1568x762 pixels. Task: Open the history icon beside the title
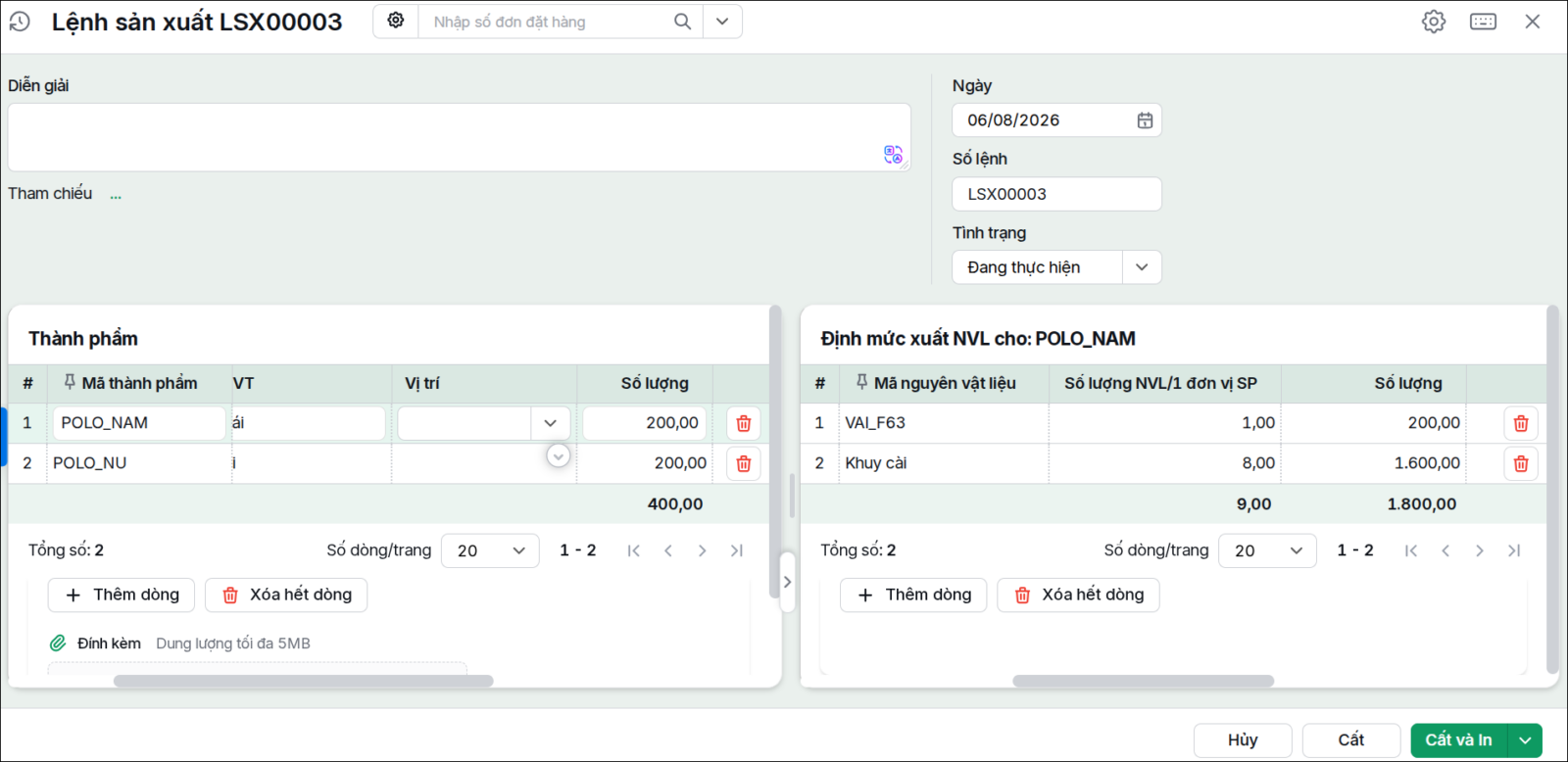20,22
